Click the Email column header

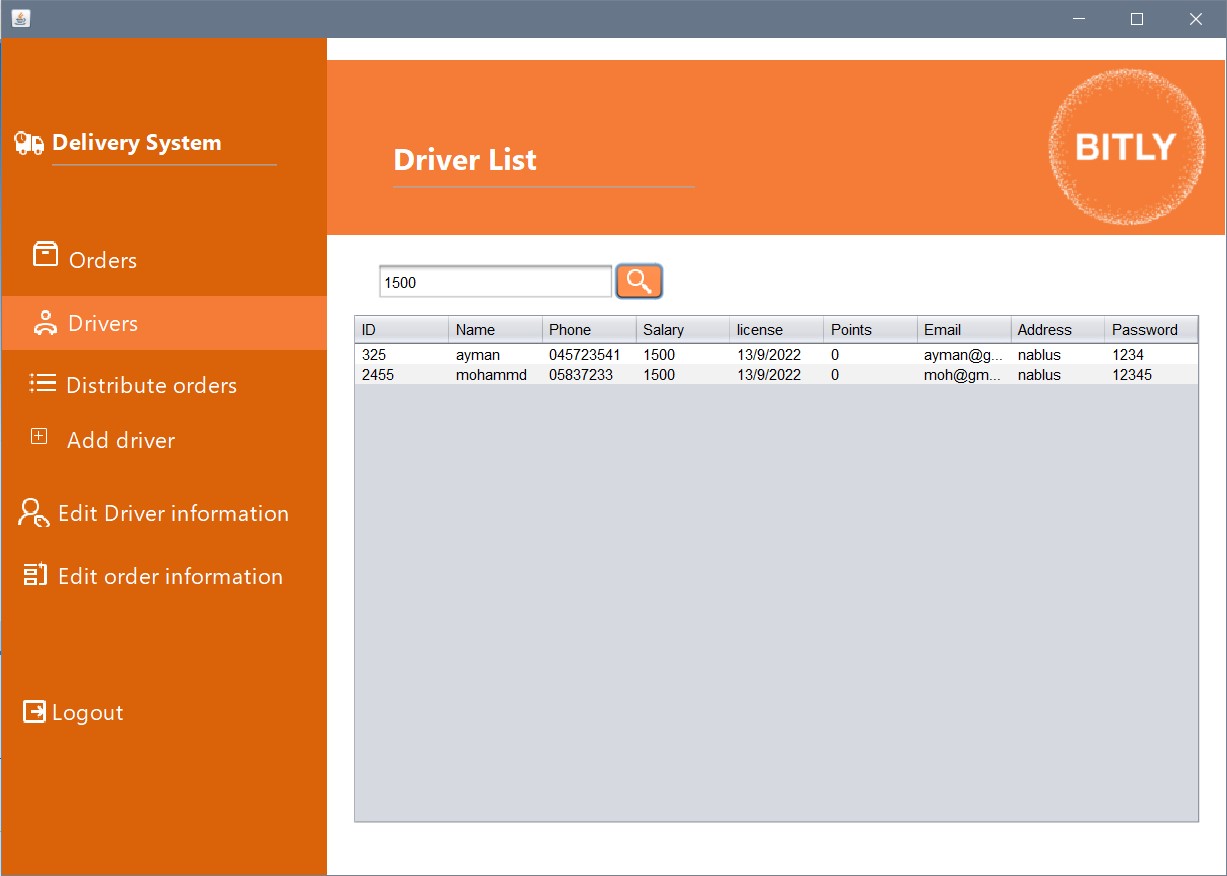(965, 330)
